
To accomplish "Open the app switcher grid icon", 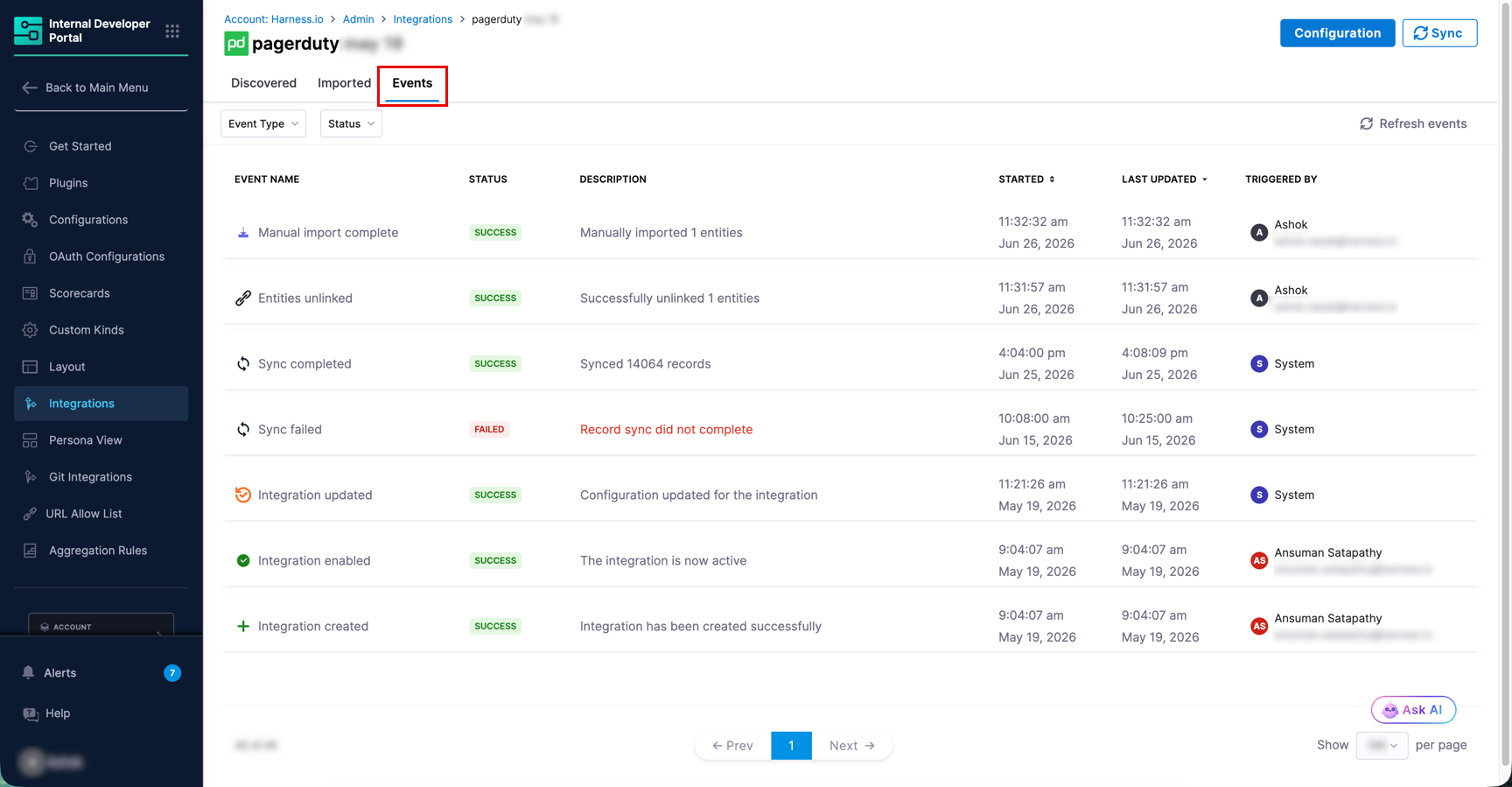I will (x=172, y=32).
